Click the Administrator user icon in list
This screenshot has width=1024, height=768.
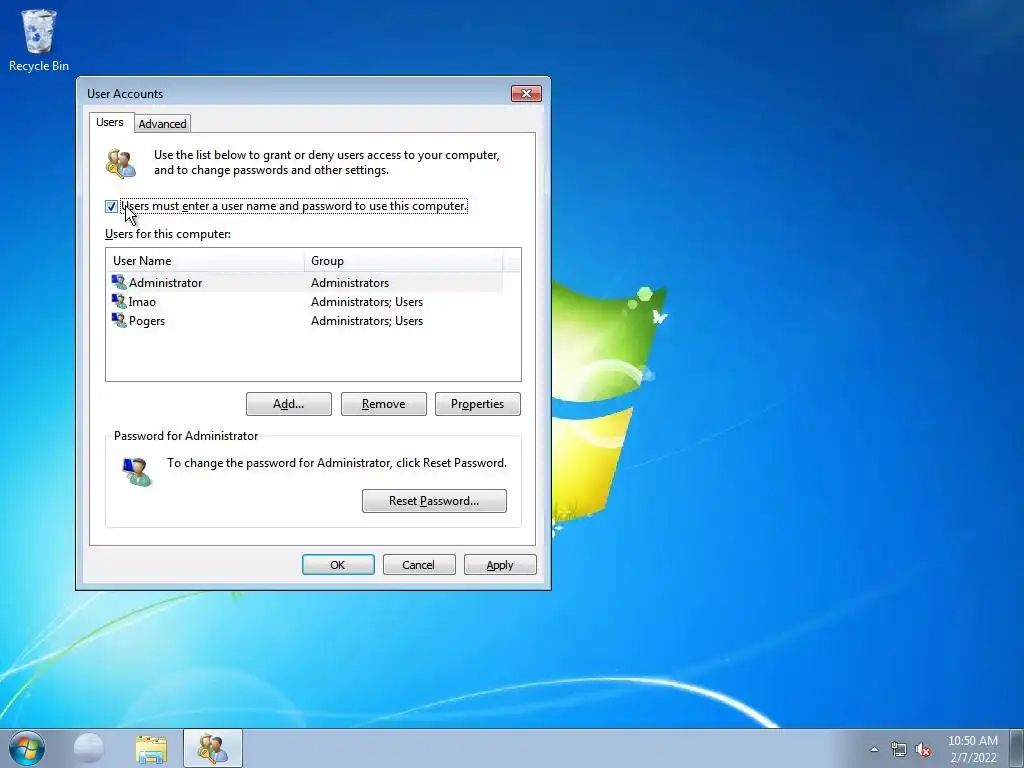[119, 282]
